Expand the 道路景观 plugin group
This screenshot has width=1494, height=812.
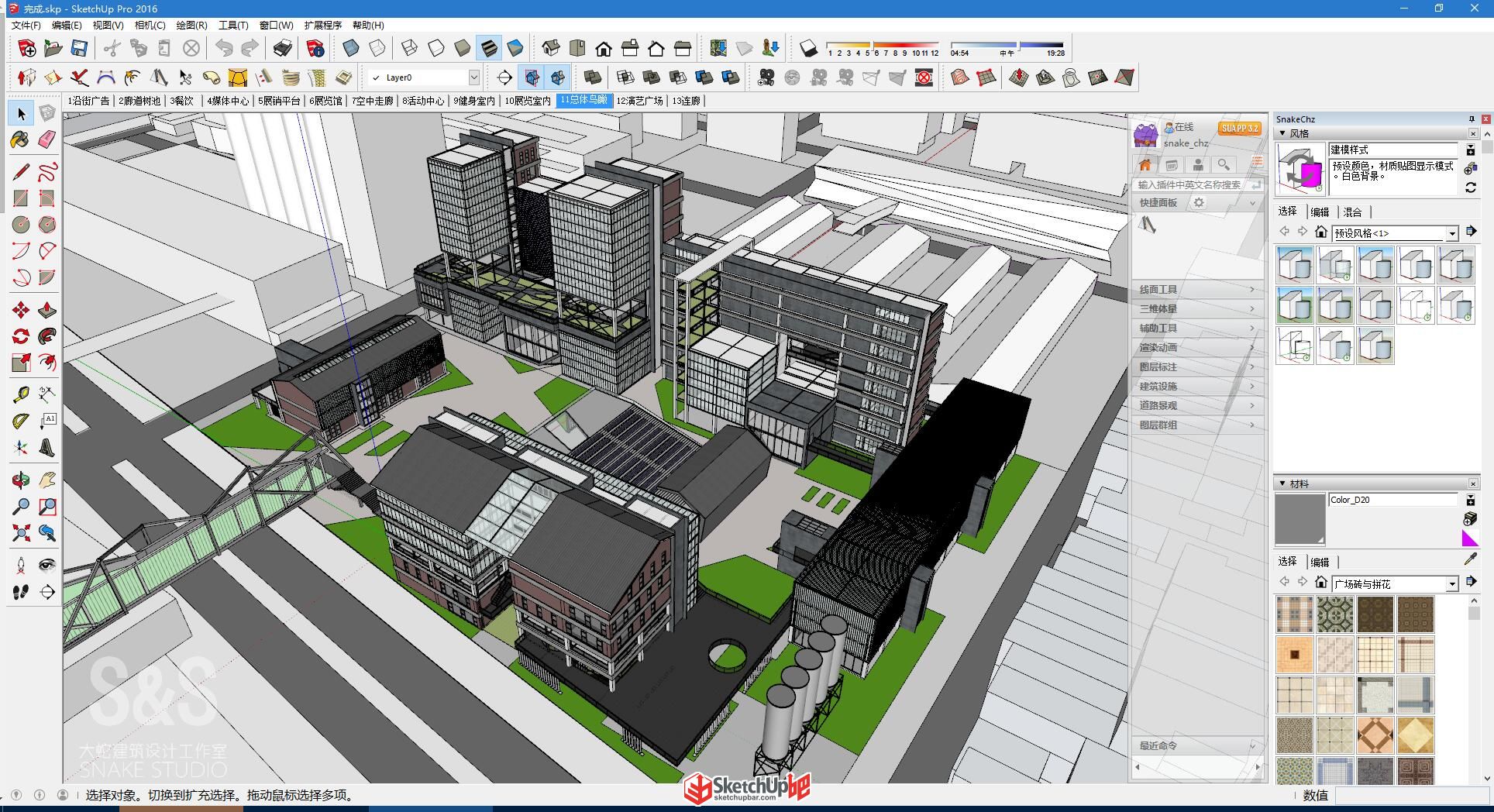point(1197,405)
